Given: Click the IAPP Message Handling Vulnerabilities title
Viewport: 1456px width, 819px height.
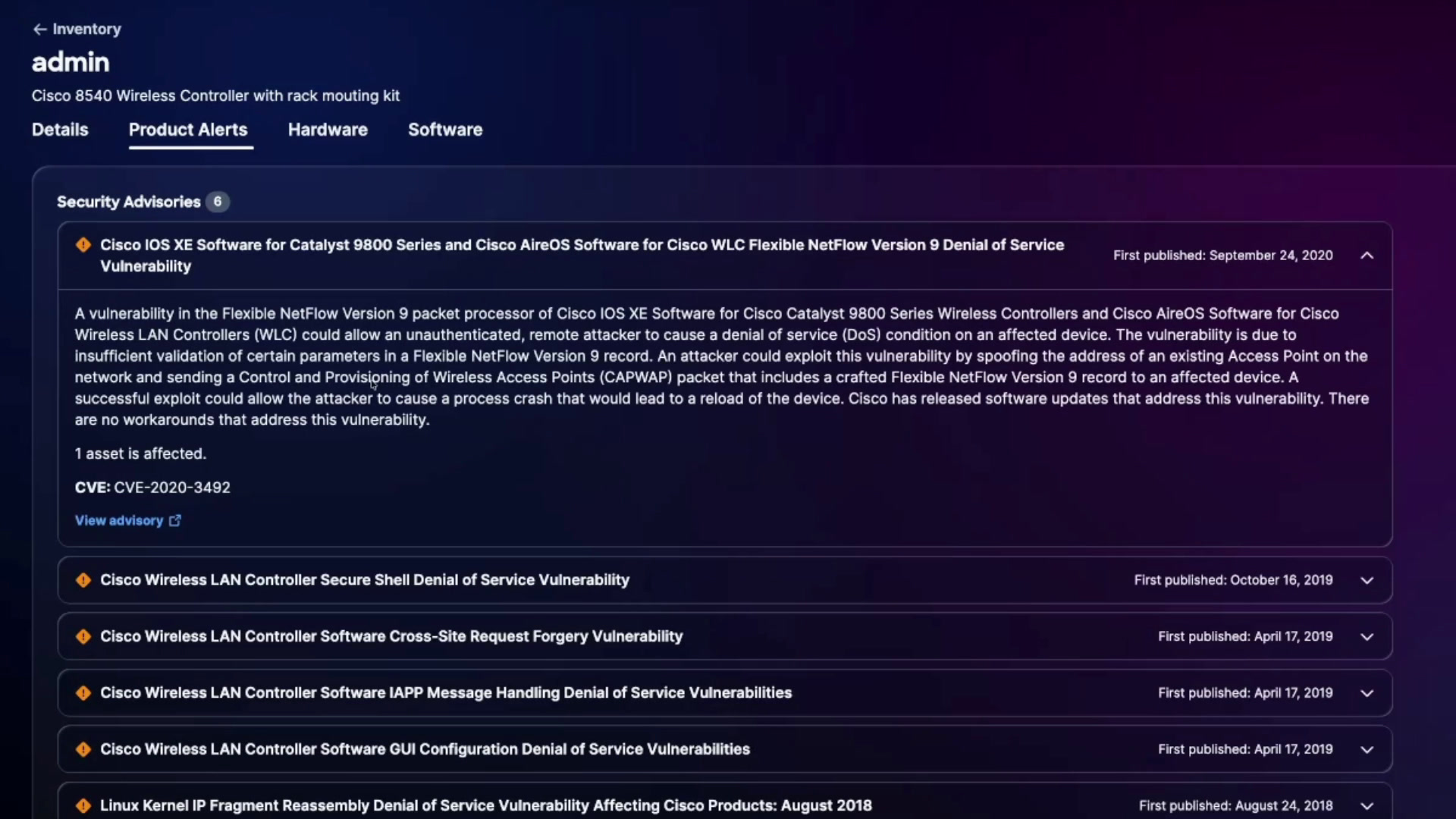Looking at the screenshot, I should point(446,693).
